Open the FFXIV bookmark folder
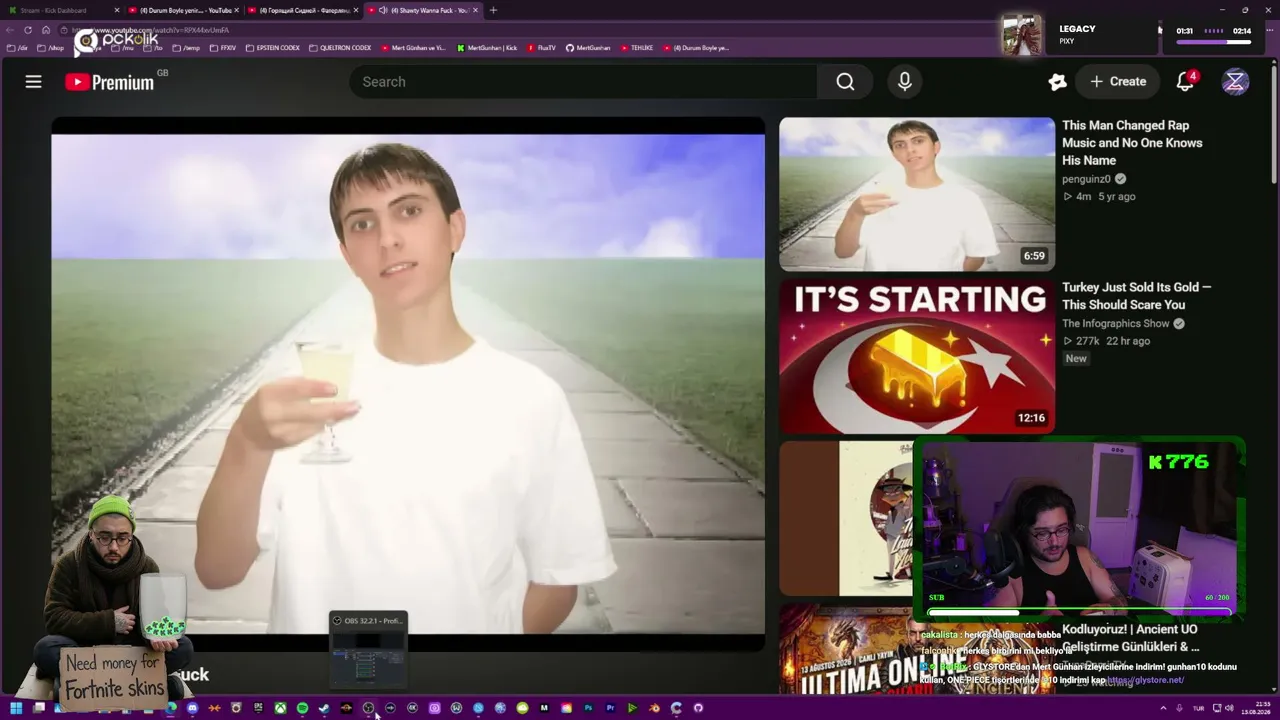Viewport: 1280px width, 720px height. point(223,48)
